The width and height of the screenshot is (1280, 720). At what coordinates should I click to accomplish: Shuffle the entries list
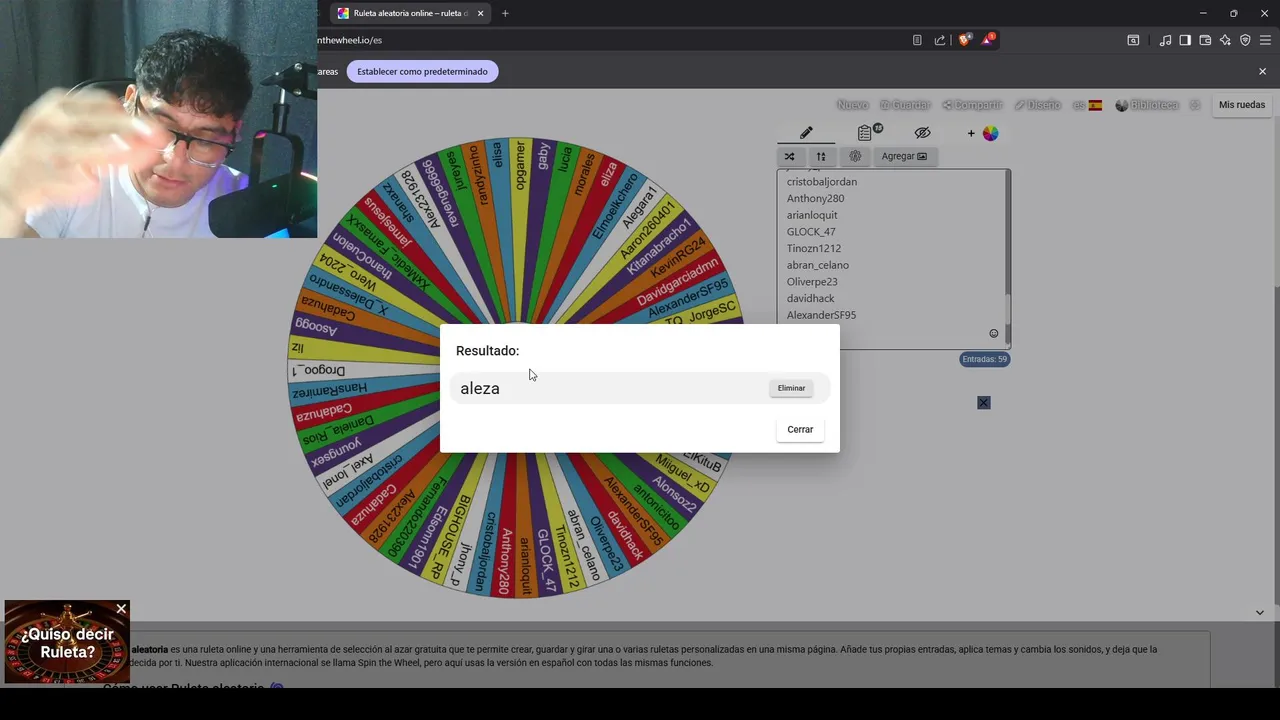coord(789,156)
